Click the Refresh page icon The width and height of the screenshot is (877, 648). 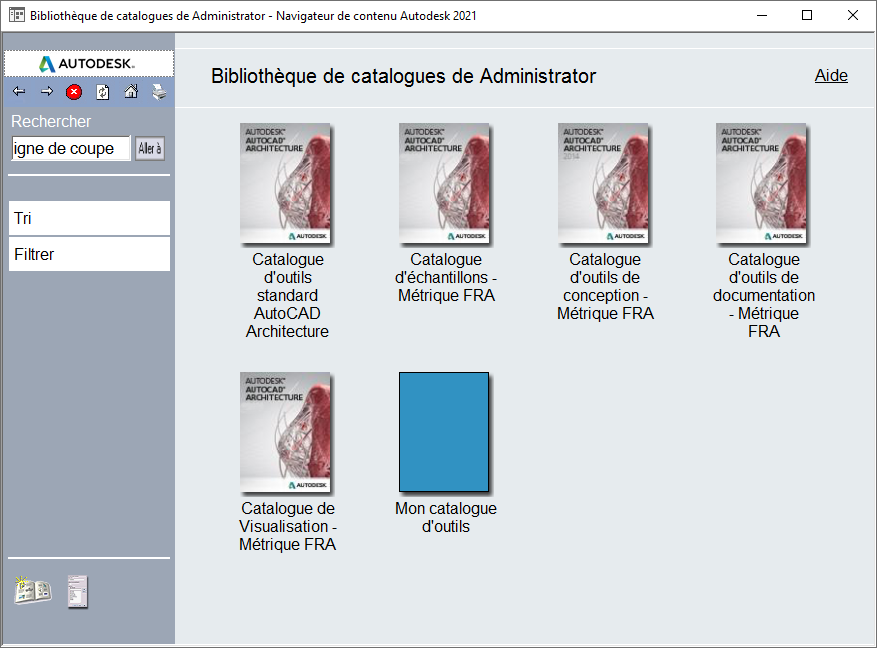coord(102,92)
